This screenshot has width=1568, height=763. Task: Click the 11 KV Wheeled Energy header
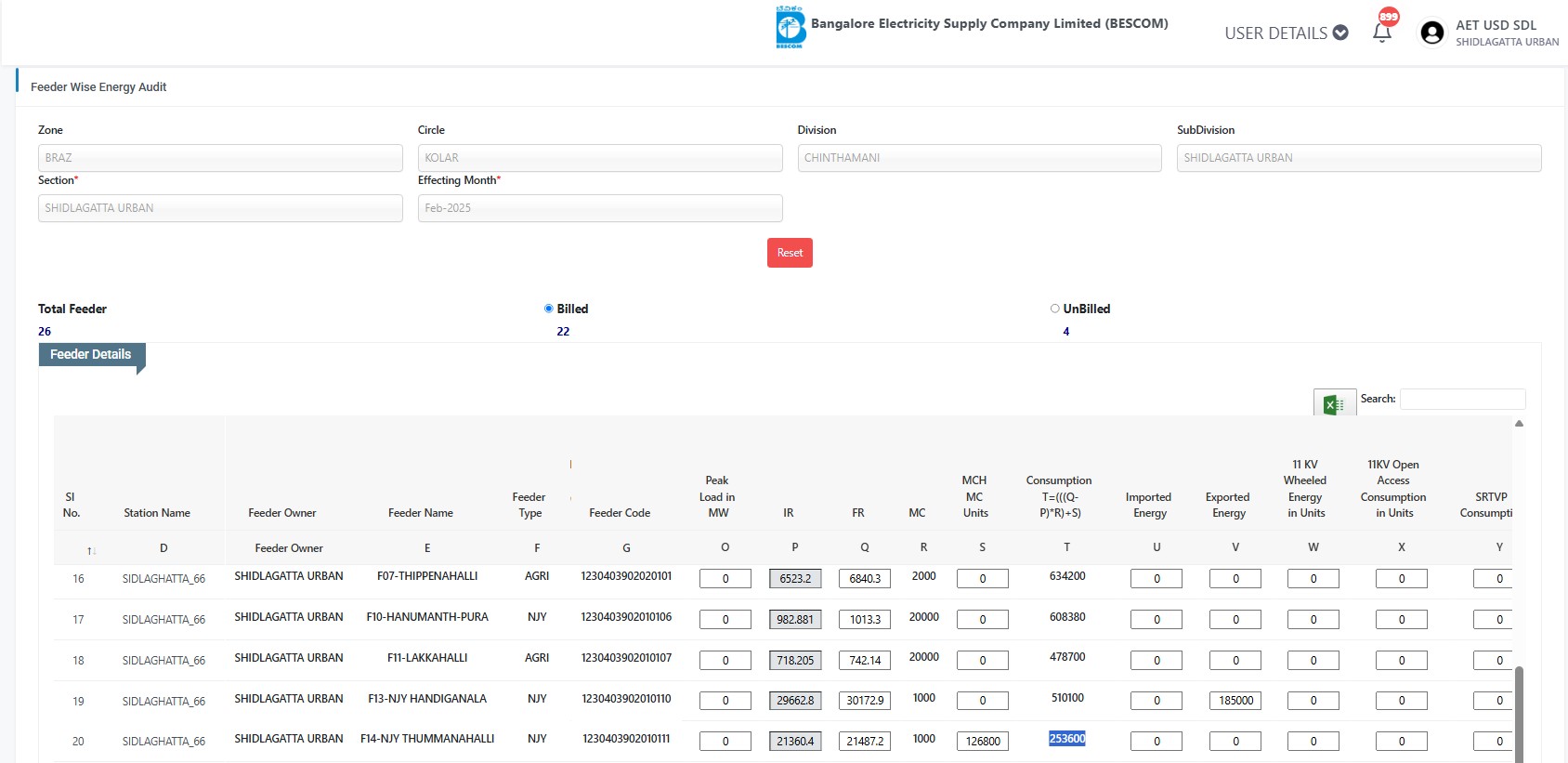click(x=1305, y=489)
